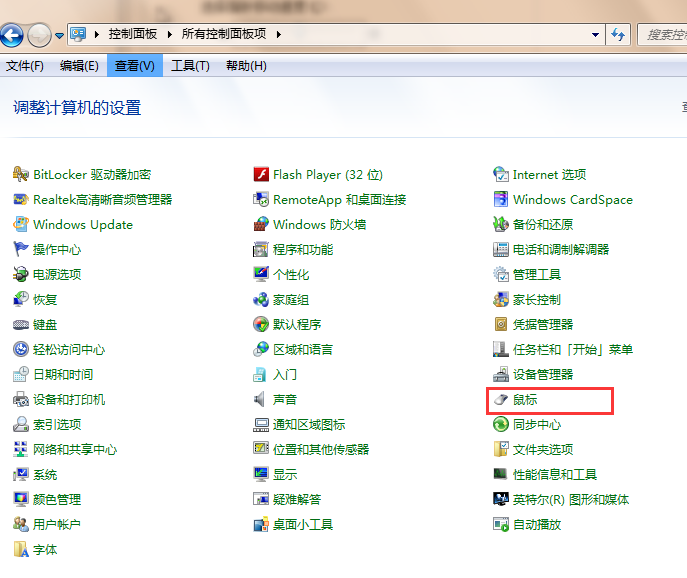This screenshot has height=578, width=687.
Task: Click the 所有控制面板项 breadcrumb
Action: tap(224, 34)
